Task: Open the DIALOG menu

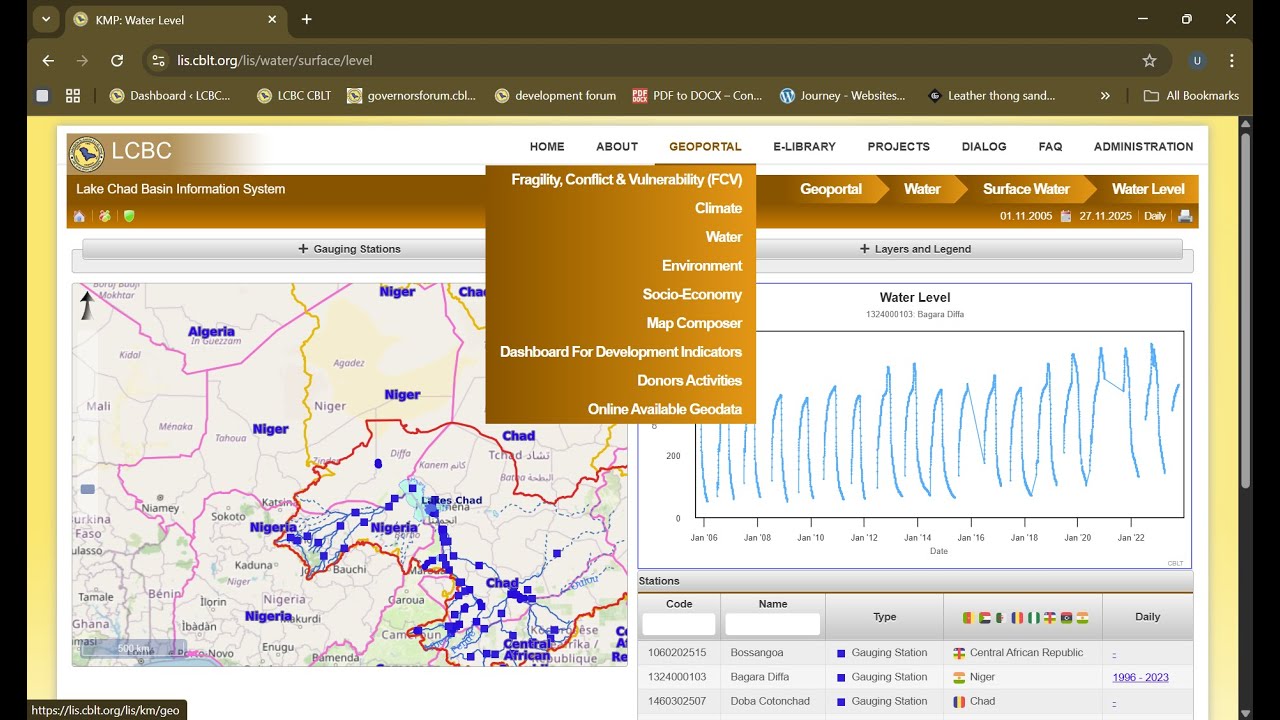Action: click(x=984, y=146)
